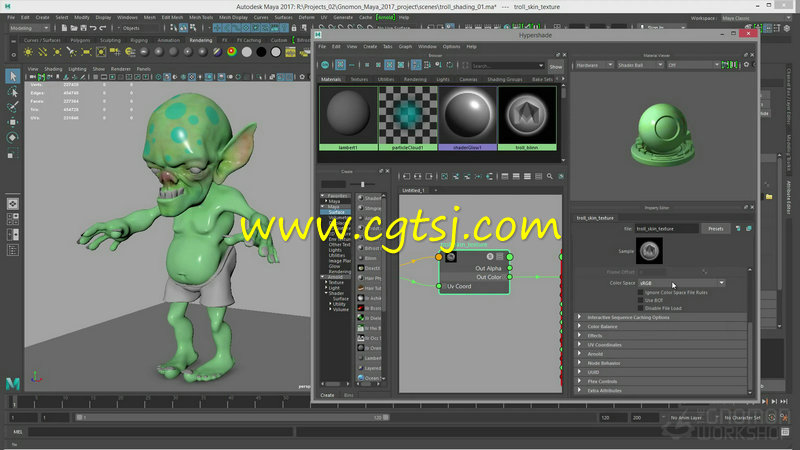Switch to the Textures tab in Browser
The image size is (800, 450).
click(359, 80)
